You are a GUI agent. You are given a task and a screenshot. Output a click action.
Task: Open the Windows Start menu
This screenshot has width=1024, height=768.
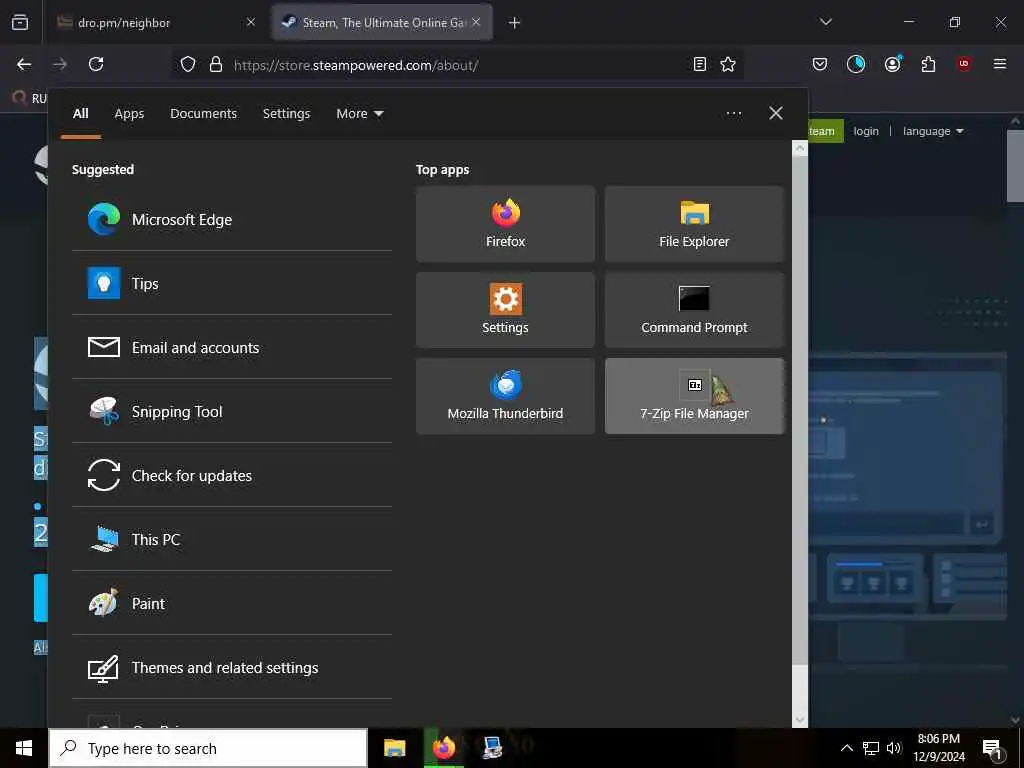[x=24, y=748]
